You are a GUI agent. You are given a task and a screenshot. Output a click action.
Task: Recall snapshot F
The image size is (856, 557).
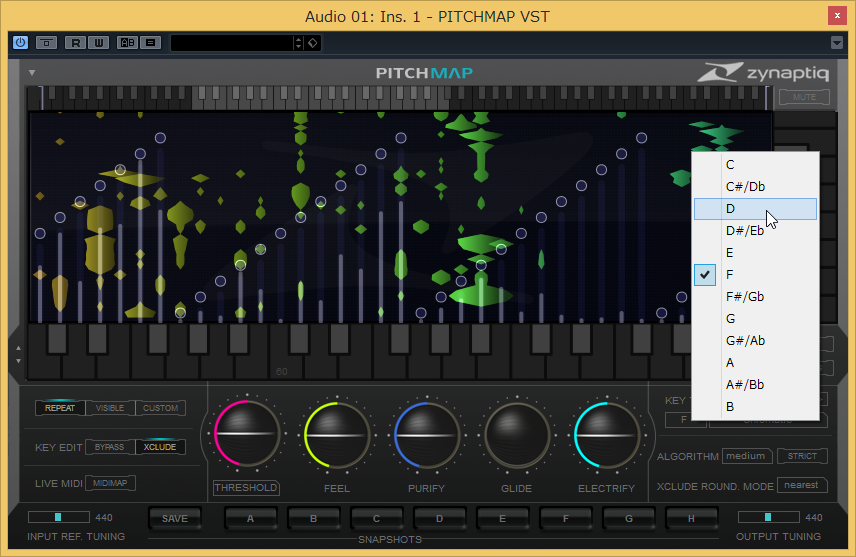tap(566, 519)
